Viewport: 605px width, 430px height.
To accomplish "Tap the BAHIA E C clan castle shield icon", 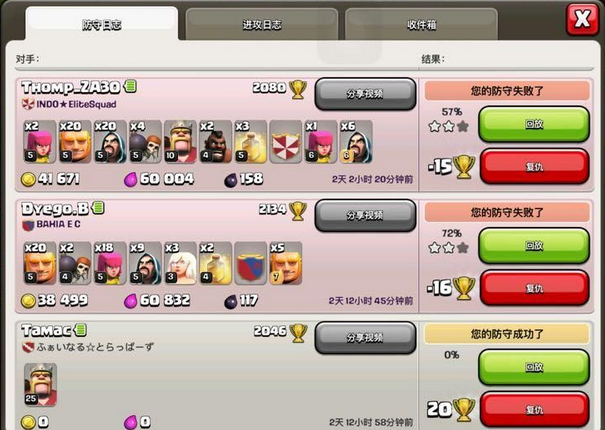I will click(x=250, y=263).
